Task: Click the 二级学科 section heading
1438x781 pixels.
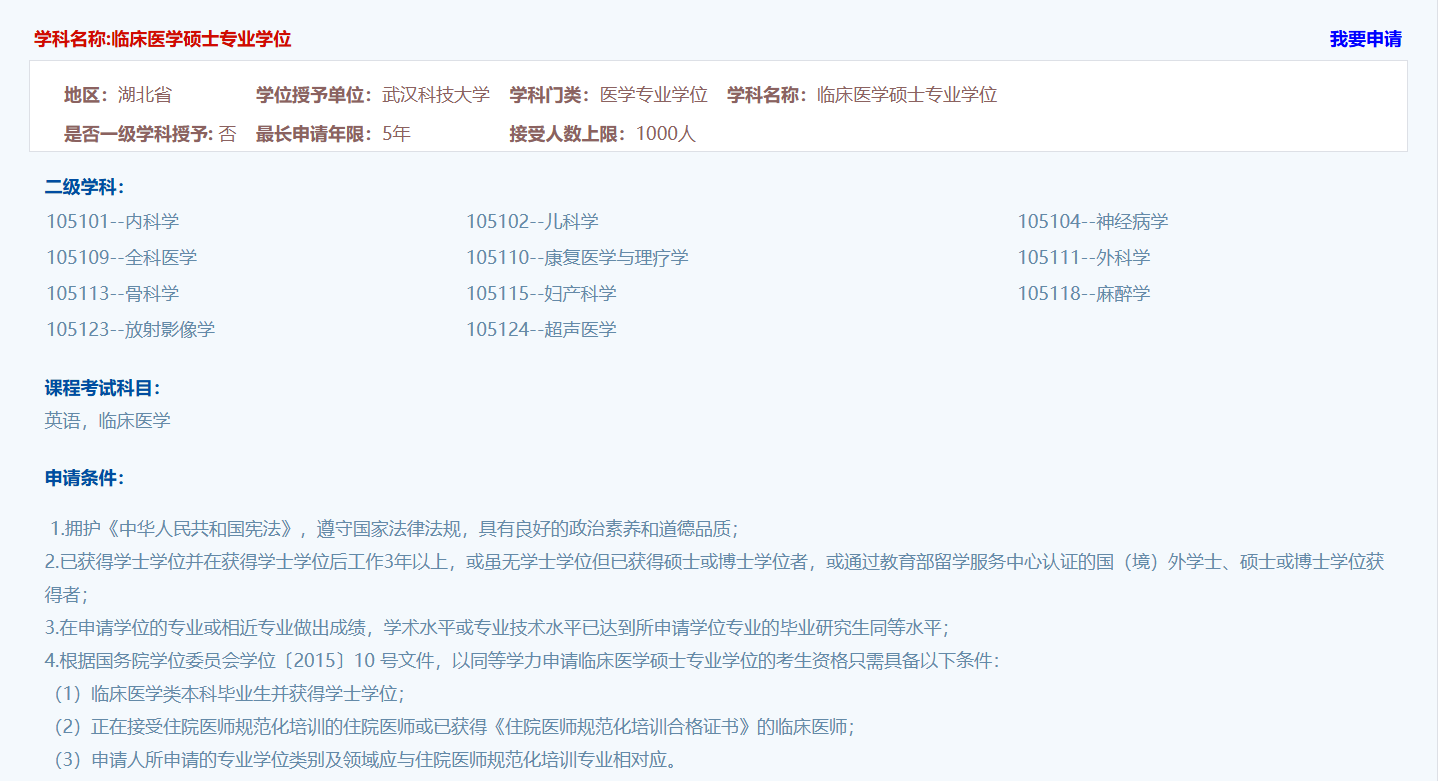Action: (85, 187)
